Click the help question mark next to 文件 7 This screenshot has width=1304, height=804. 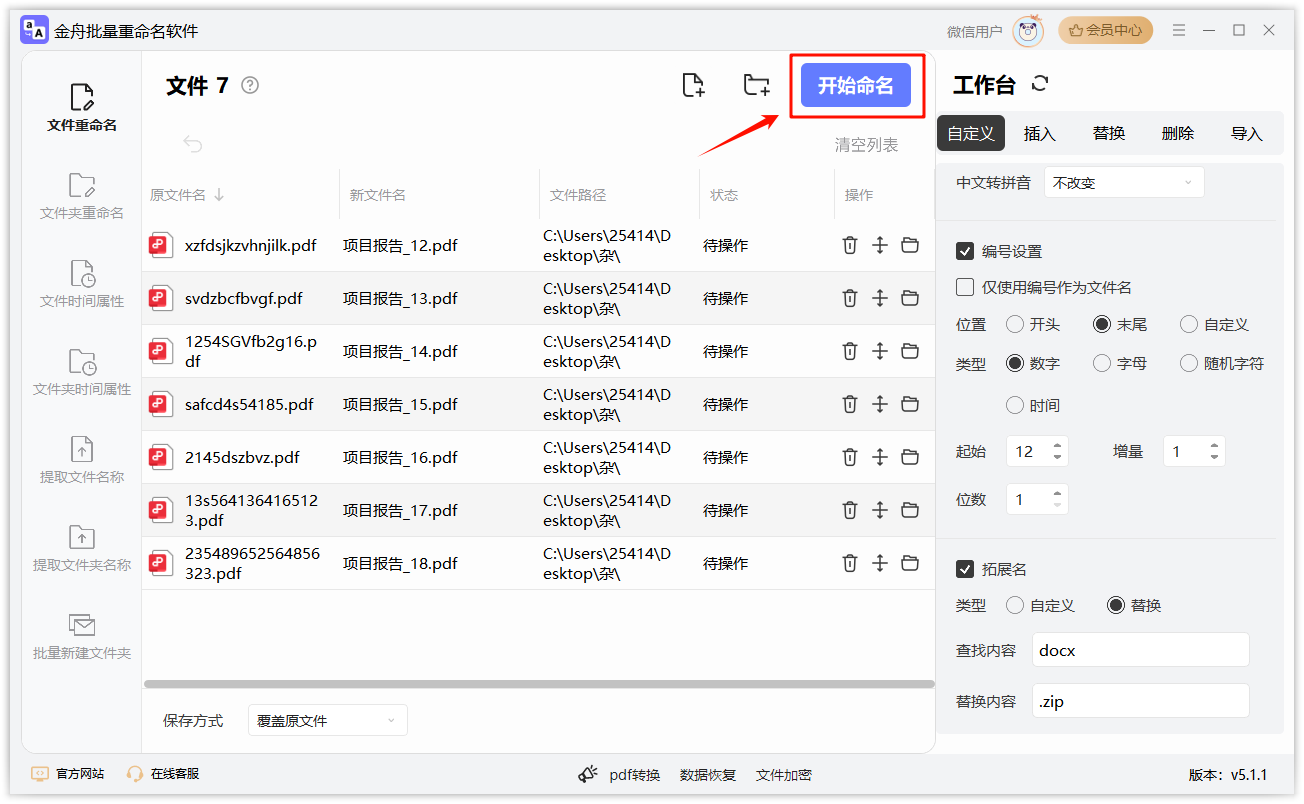click(x=250, y=85)
